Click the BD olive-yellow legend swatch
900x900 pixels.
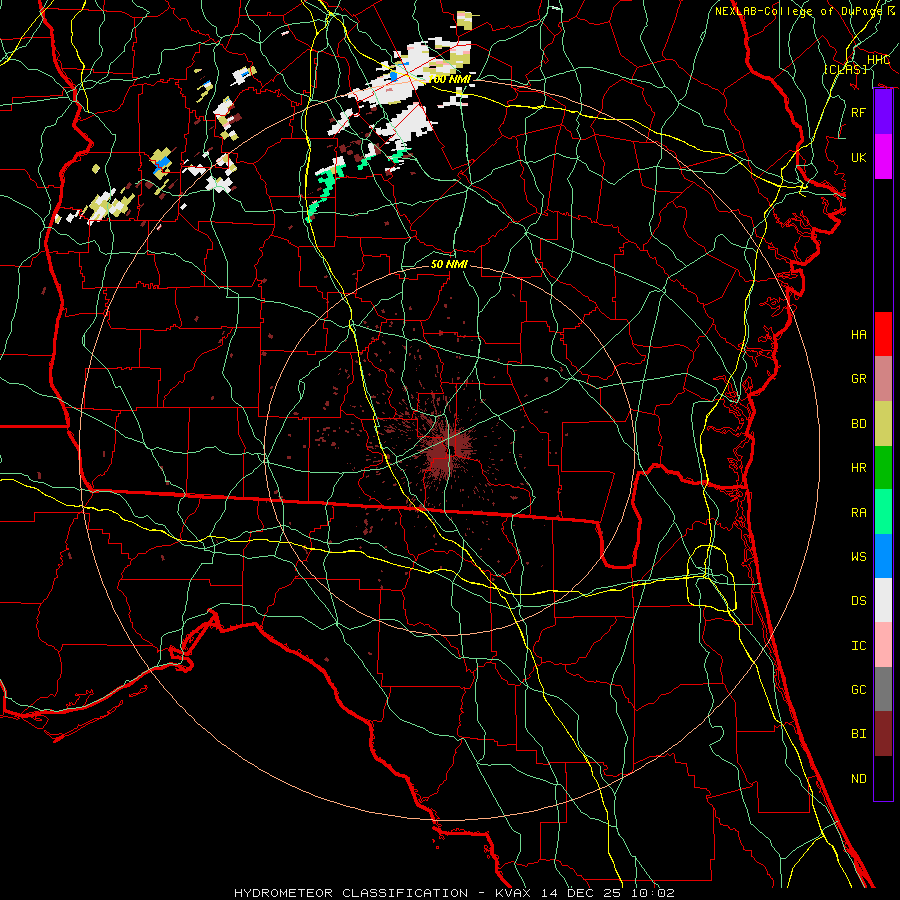pyautogui.click(x=883, y=424)
